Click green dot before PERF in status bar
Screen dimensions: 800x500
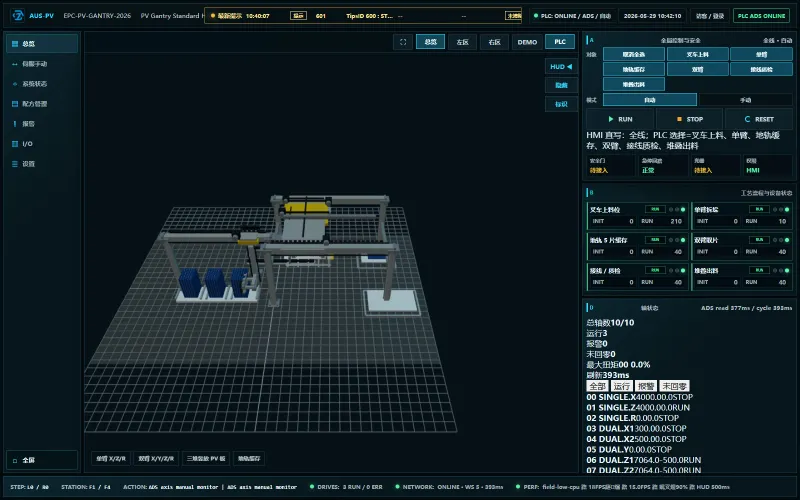pyautogui.click(x=518, y=487)
